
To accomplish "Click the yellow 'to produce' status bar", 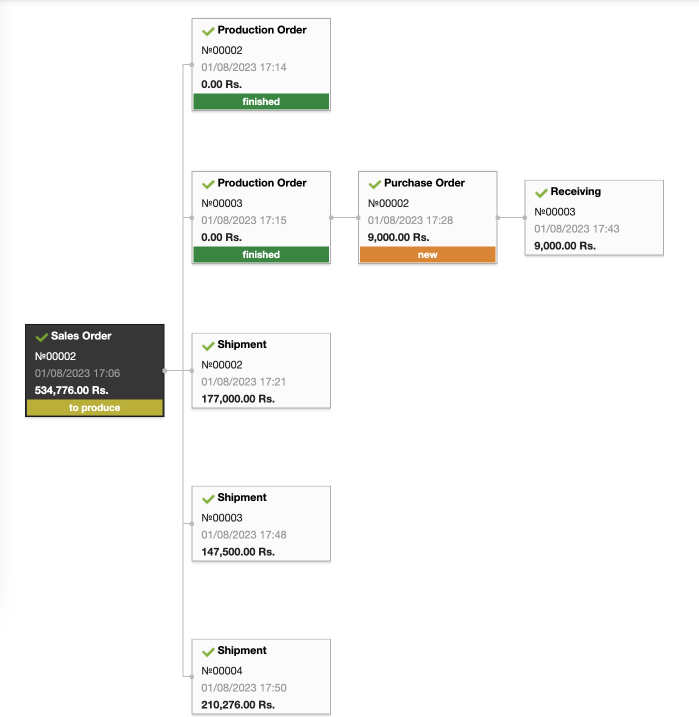I will (95, 407).
